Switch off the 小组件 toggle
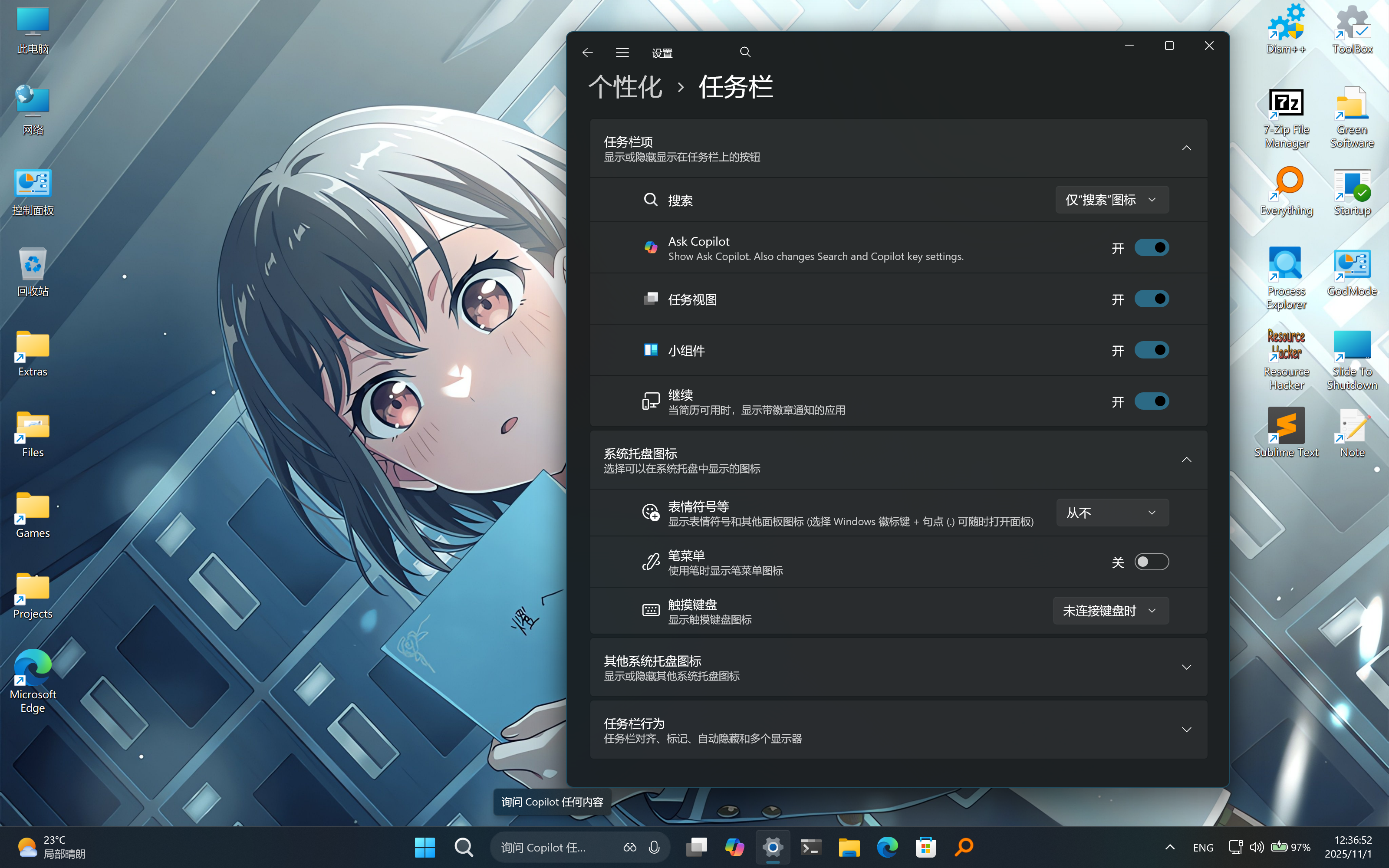 click(1152, 350)
